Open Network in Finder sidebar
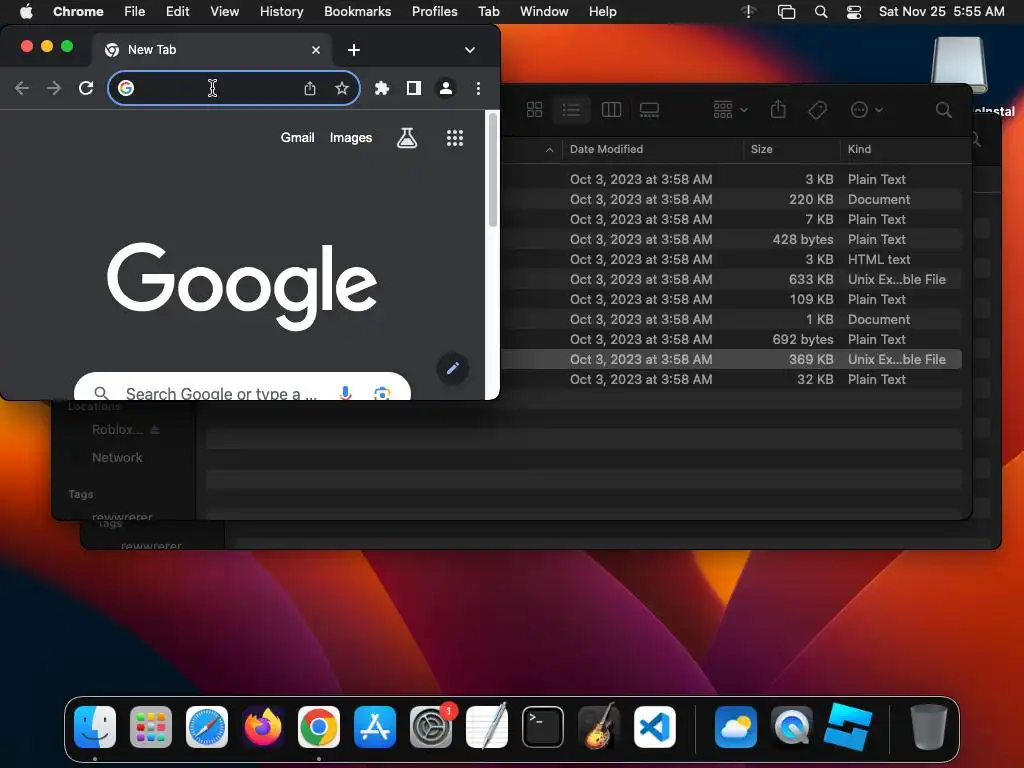 [117, 457]
